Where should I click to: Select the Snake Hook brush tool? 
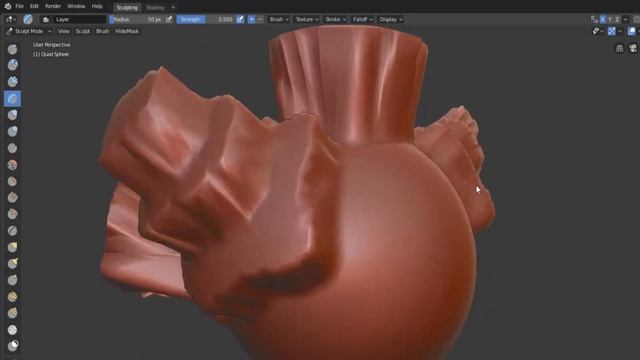tap(12, 264)
